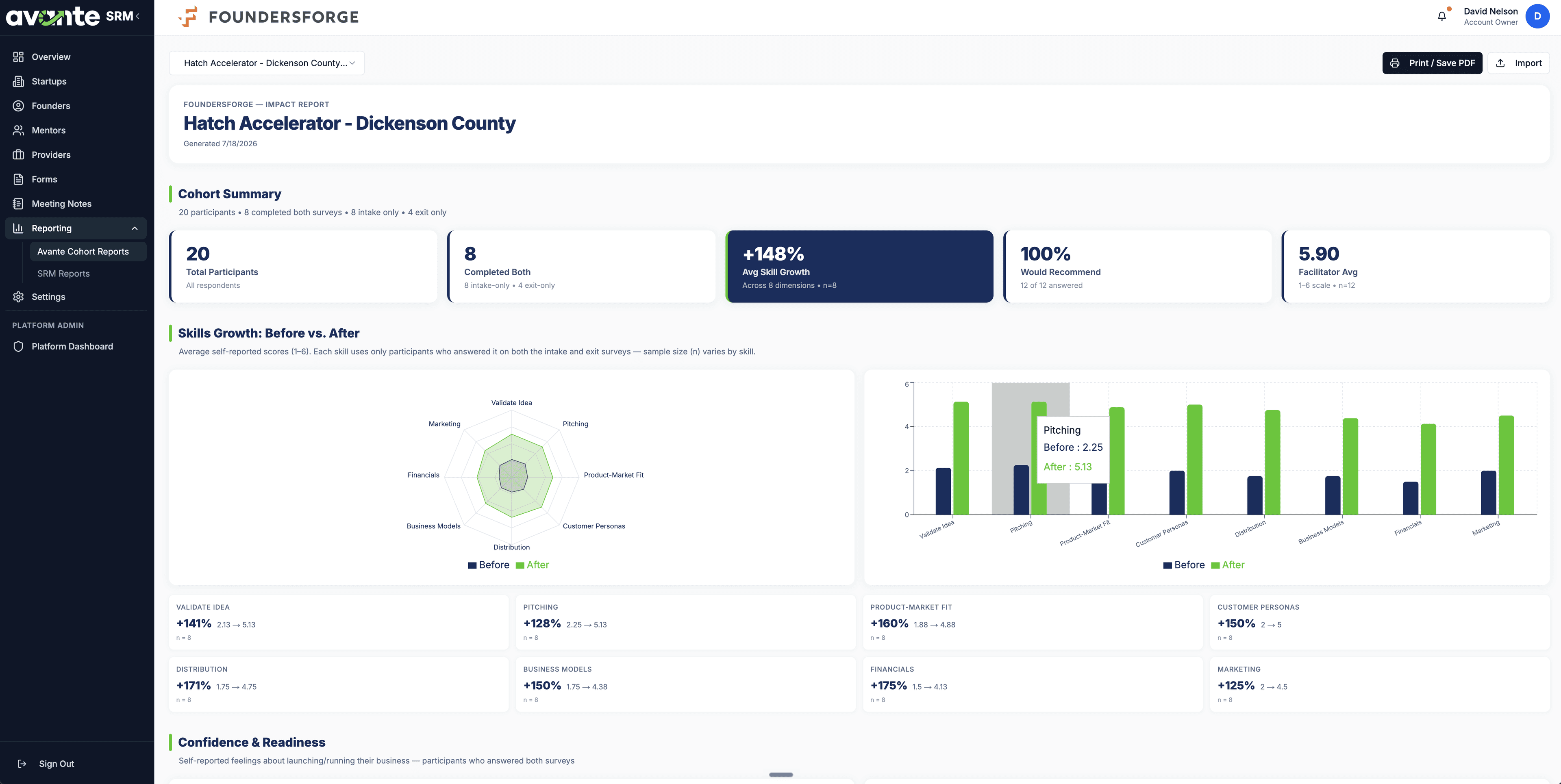This screenshot has width=1561, height=784.
Task: Open Settings page
Action: point(76,297)
